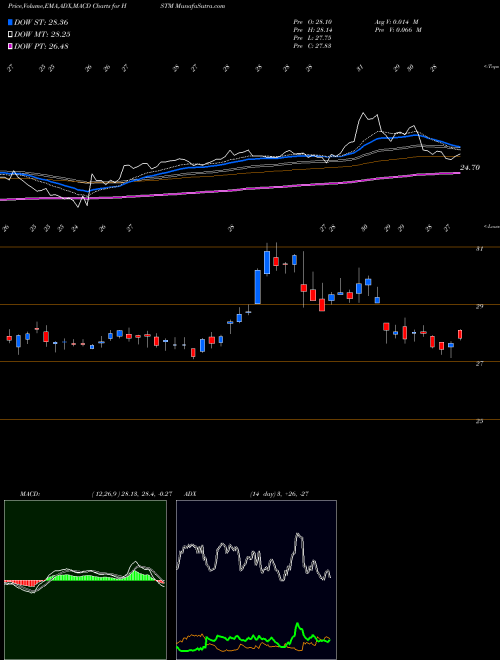This screenshot has height=660, width=500.
Task: Click the blue DOW ST legend swatch
Action: [x=11, y=22]
